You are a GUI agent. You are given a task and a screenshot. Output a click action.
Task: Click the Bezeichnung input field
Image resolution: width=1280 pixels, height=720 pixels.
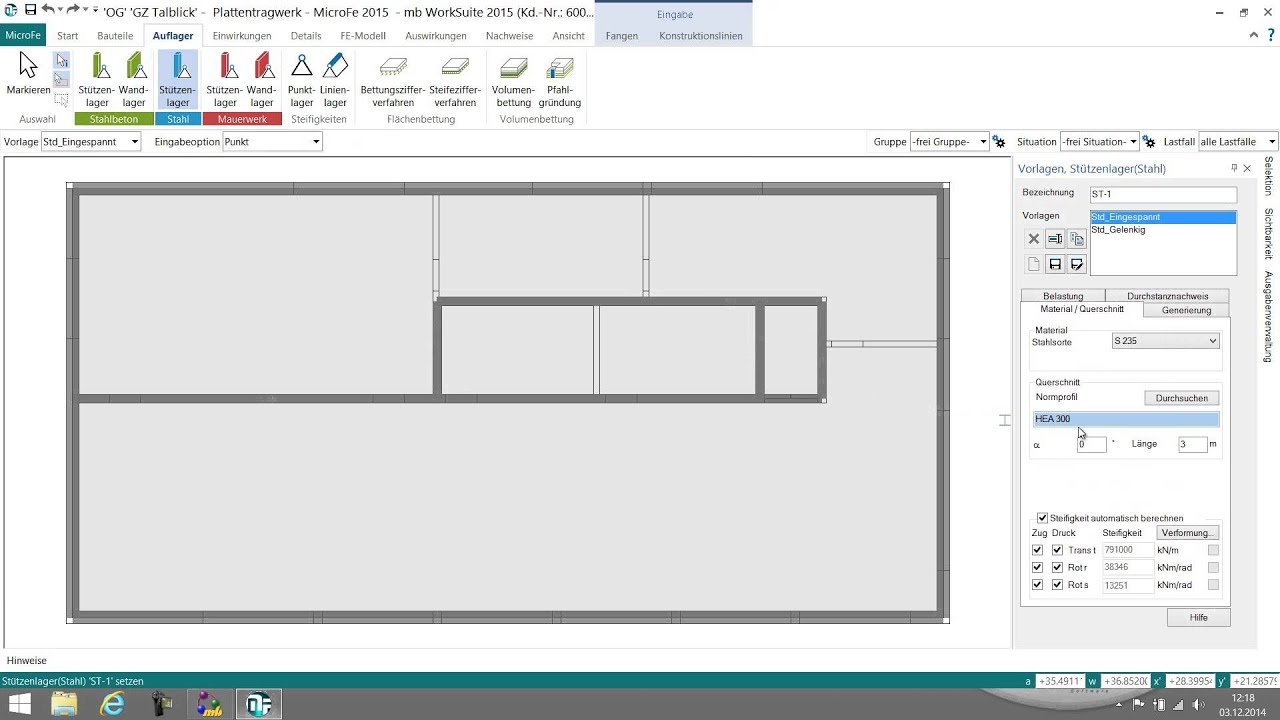tap(1163, 194)
